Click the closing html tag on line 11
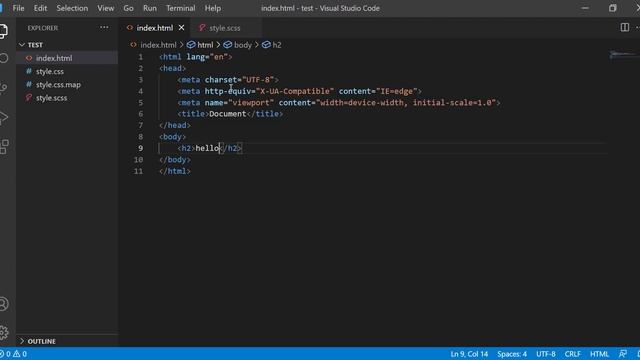 point(174,171)
